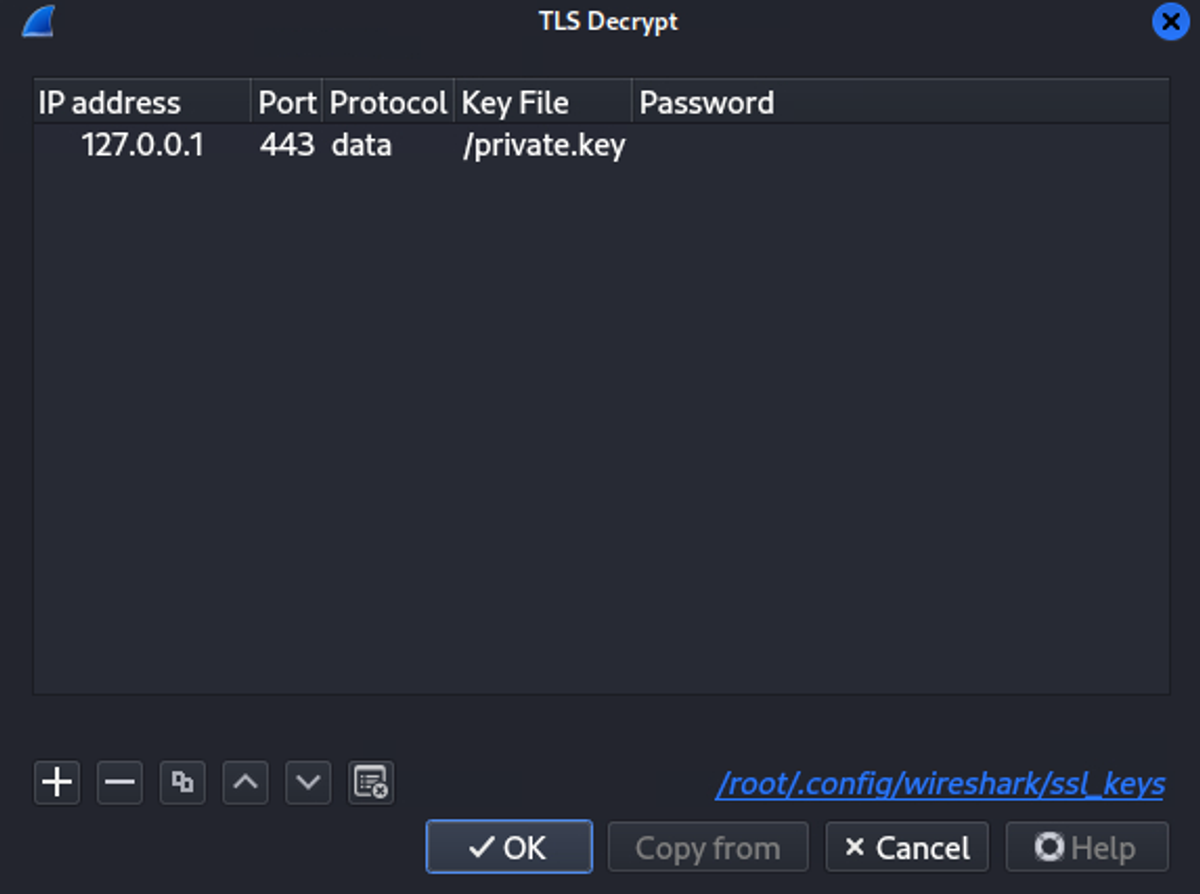Open Help for TLS Decrypt

point(1087,847)
